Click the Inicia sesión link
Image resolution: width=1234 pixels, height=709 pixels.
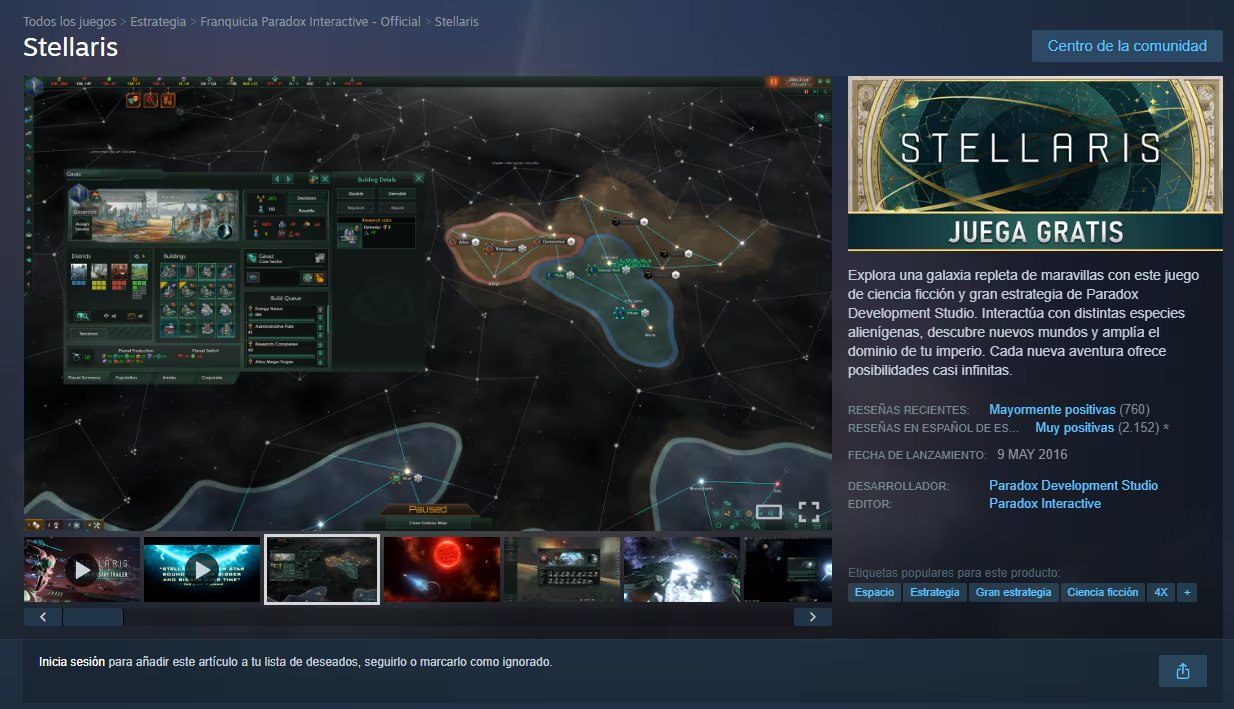pos(72,662)
